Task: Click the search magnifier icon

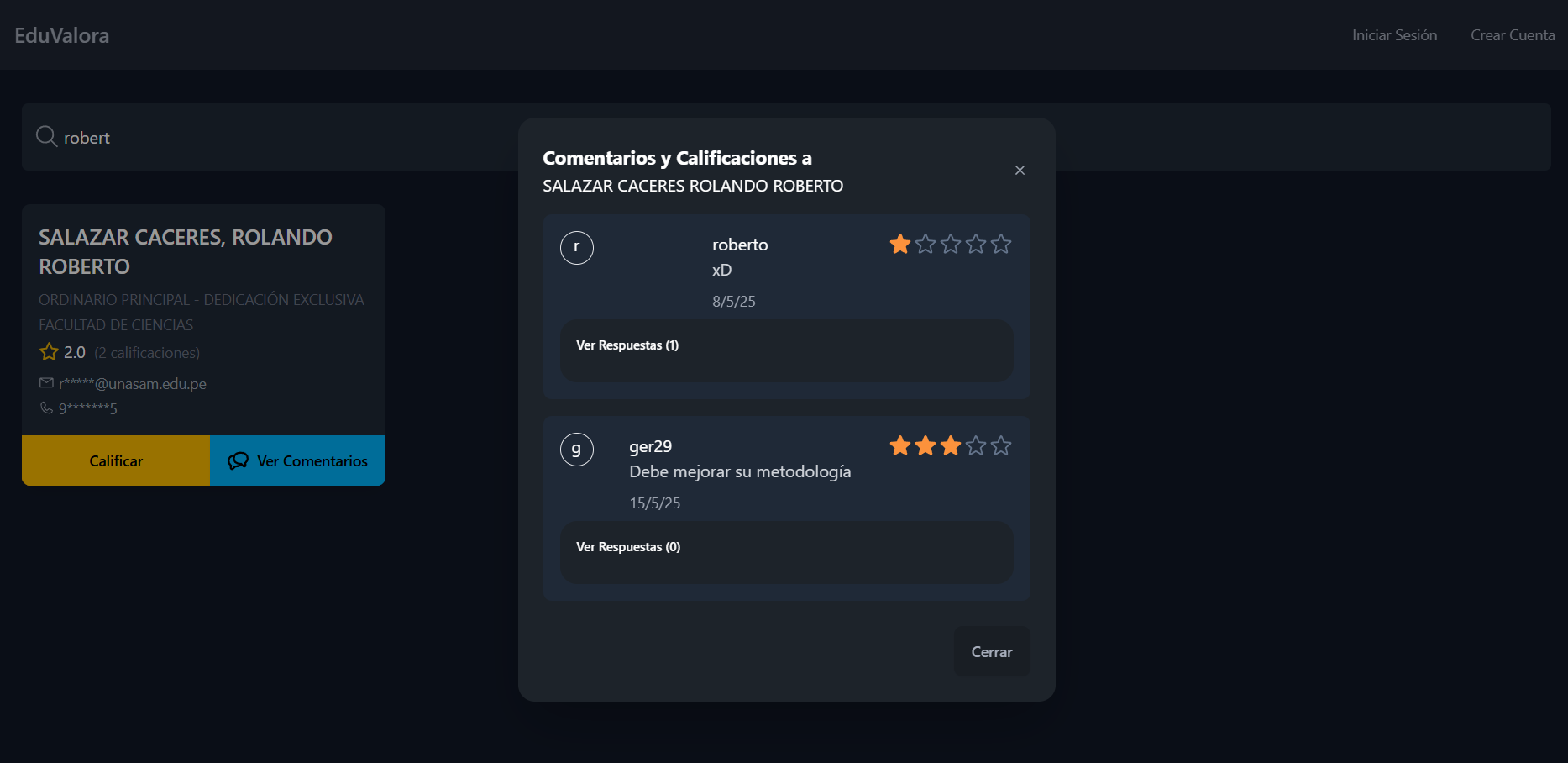Action: click(x=46, y=136)
